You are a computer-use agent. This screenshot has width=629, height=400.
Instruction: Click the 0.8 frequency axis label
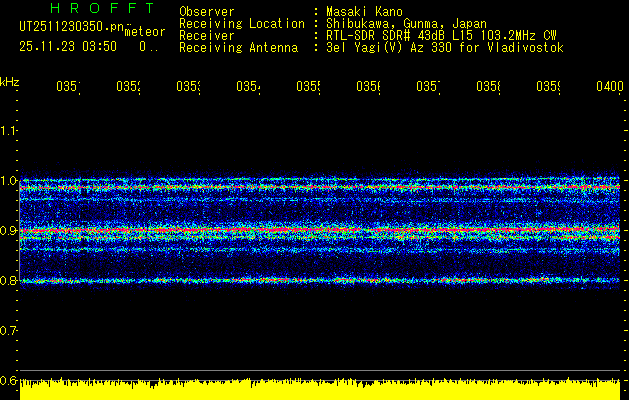tap(8, 281)
